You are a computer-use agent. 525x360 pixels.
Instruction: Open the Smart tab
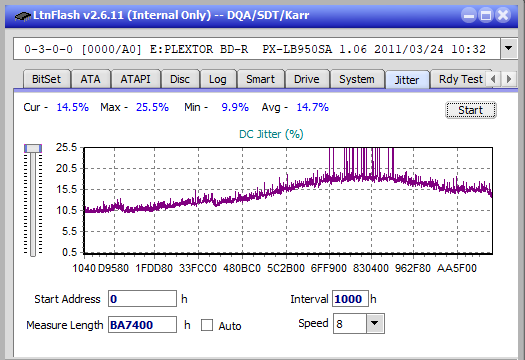pyautogui.click(x=260, y=79)
